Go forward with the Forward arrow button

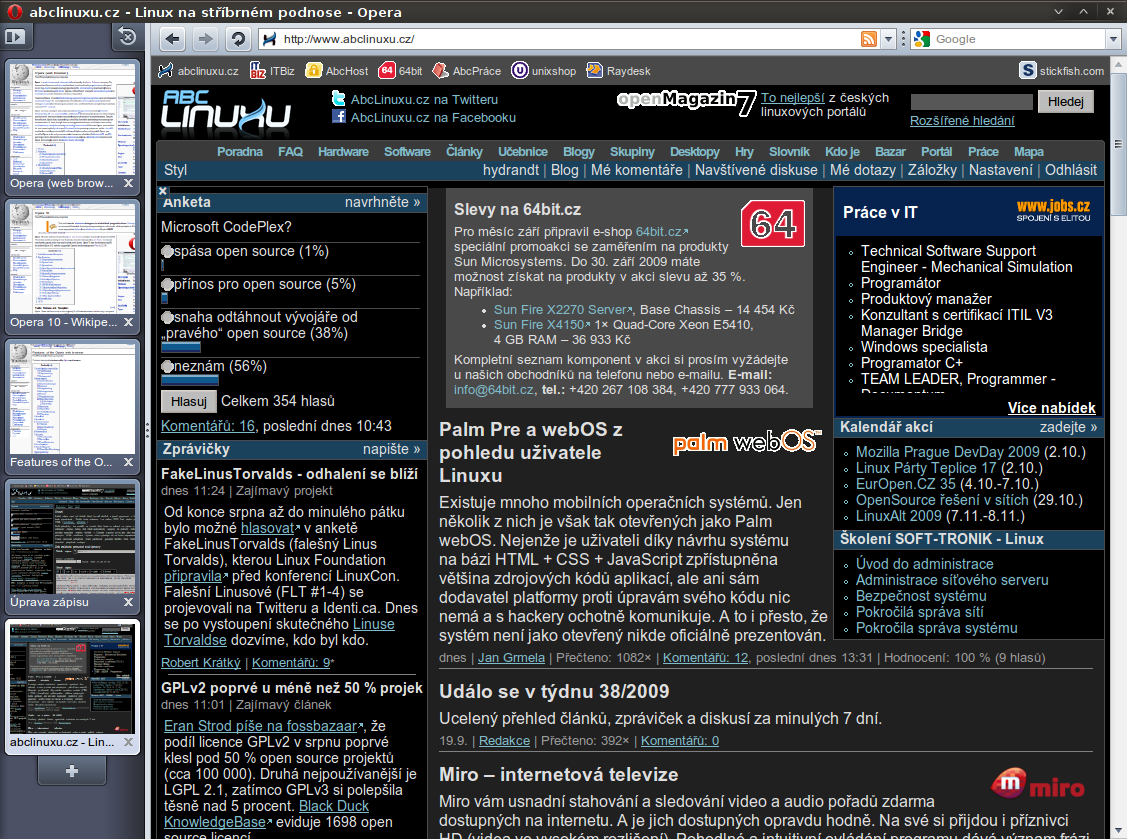point(206,39)
